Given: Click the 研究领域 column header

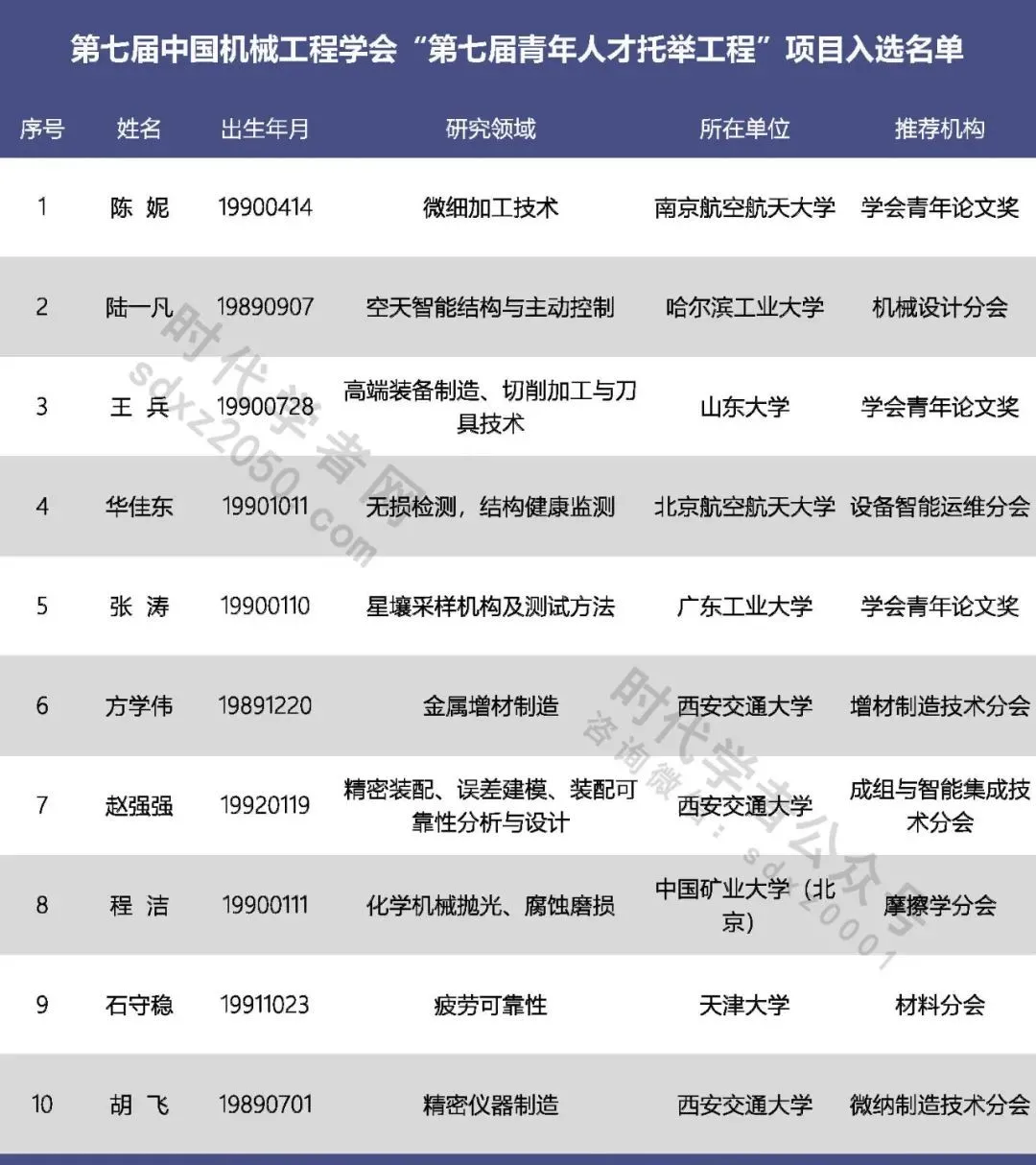Looking at the screenshot, I should (x=490, y=129).
